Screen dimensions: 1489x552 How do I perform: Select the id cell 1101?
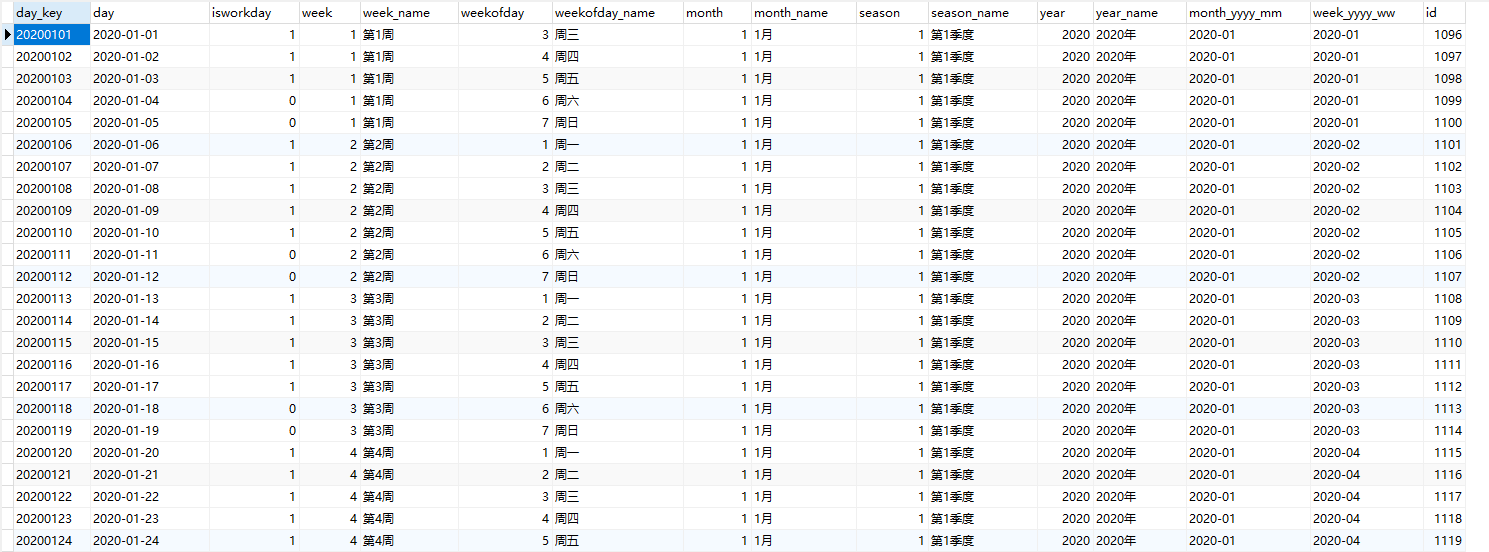1444,145
